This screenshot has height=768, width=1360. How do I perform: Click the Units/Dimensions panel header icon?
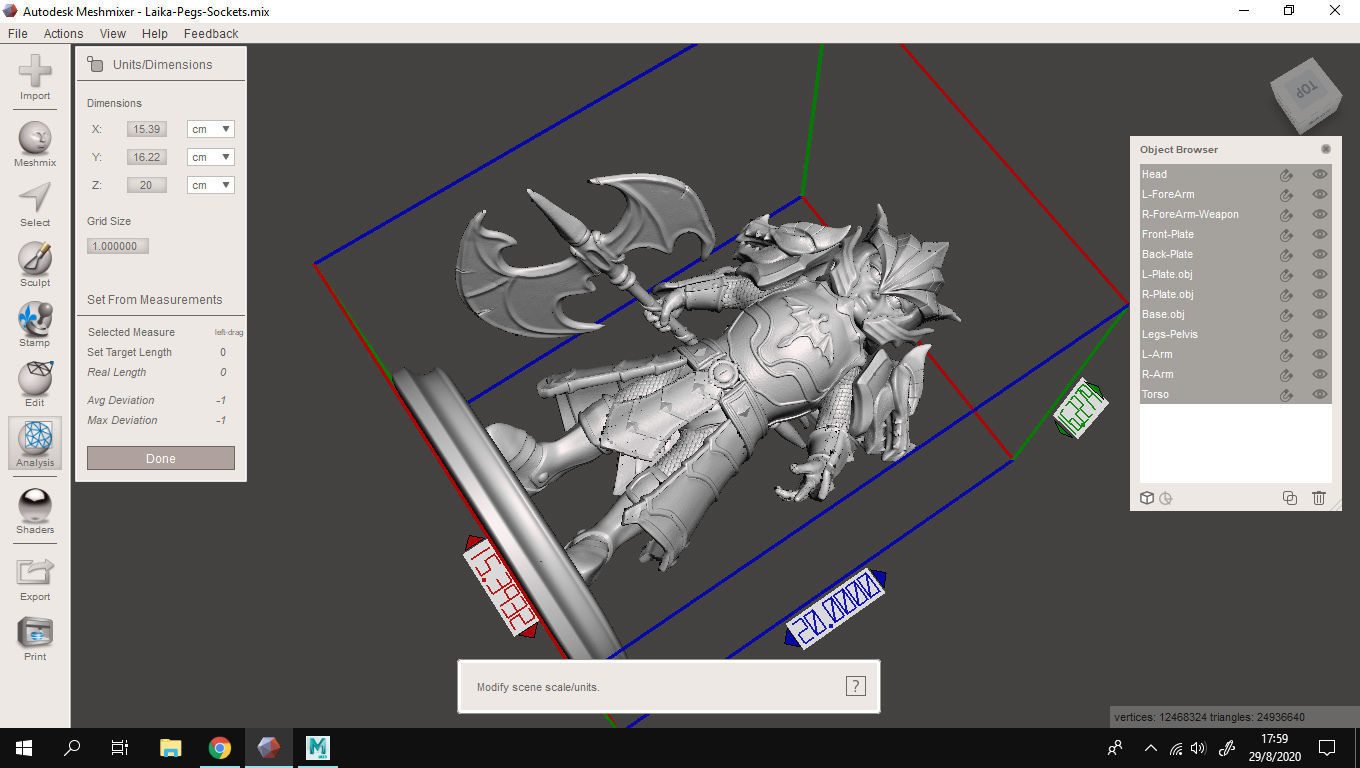95,64
